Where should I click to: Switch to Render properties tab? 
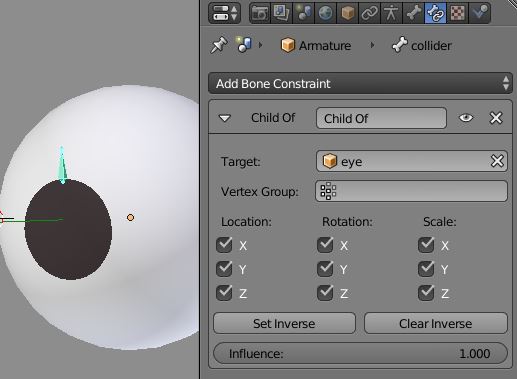260,13
